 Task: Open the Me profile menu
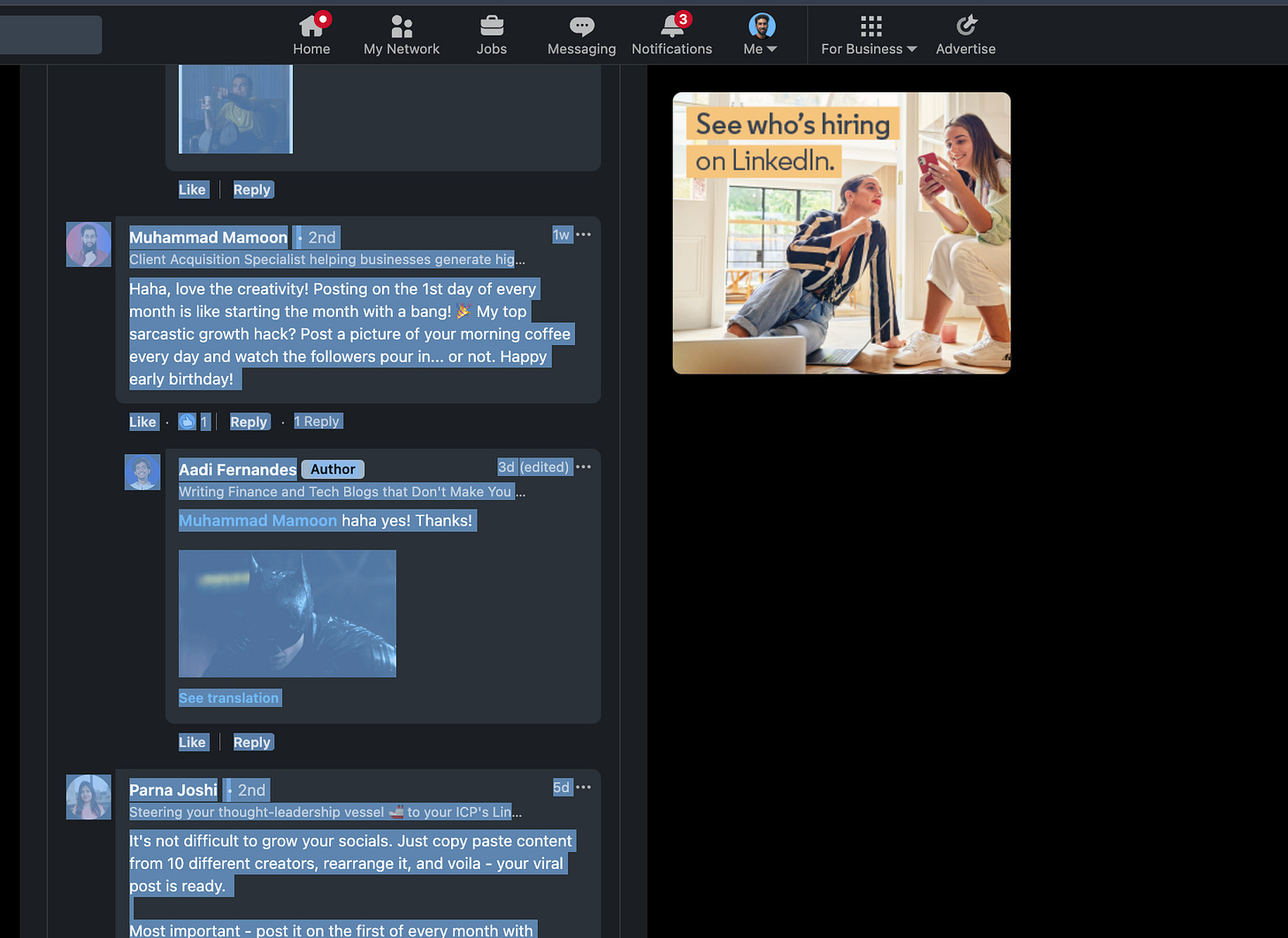pyautogui.click(x=761, y=35)
